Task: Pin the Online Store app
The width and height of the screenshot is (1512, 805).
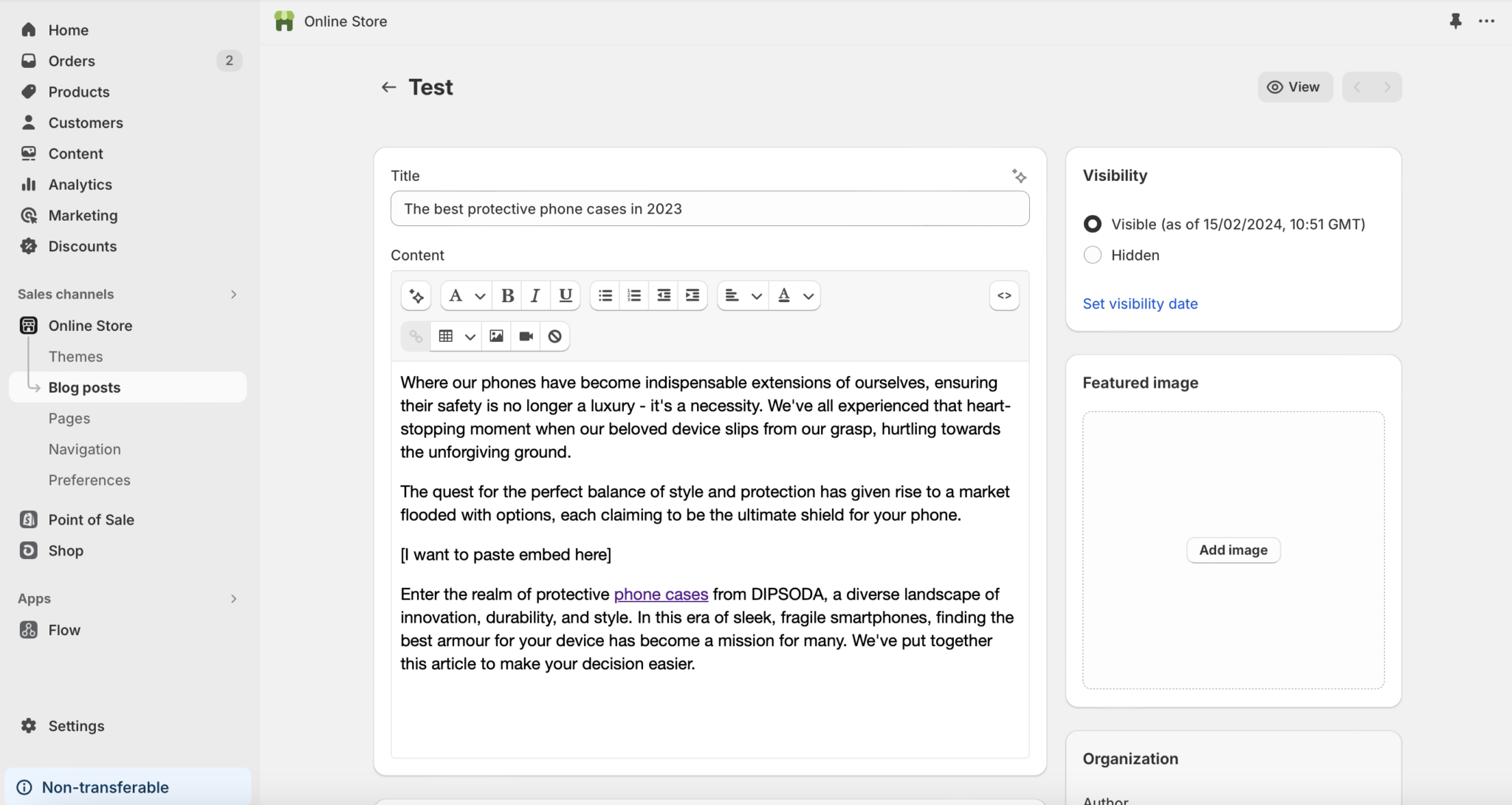Action: coord(1455,21)
